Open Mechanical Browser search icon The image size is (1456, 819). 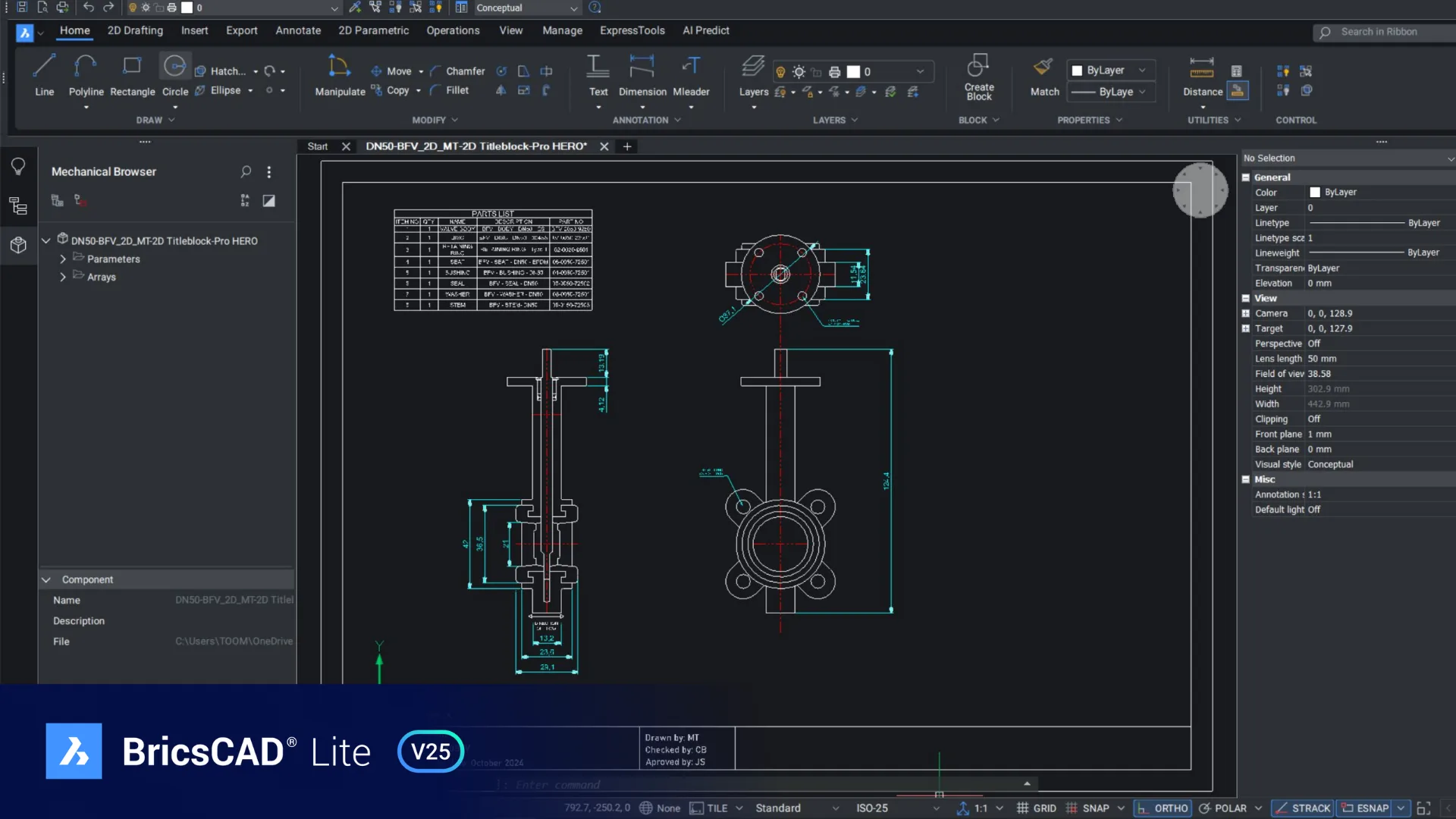pos(246,172)
